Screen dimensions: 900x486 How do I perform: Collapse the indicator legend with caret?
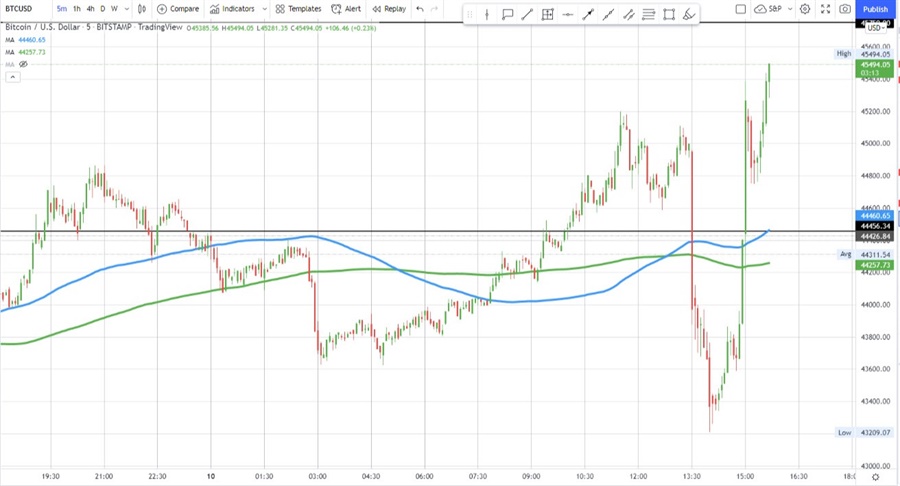13,77
